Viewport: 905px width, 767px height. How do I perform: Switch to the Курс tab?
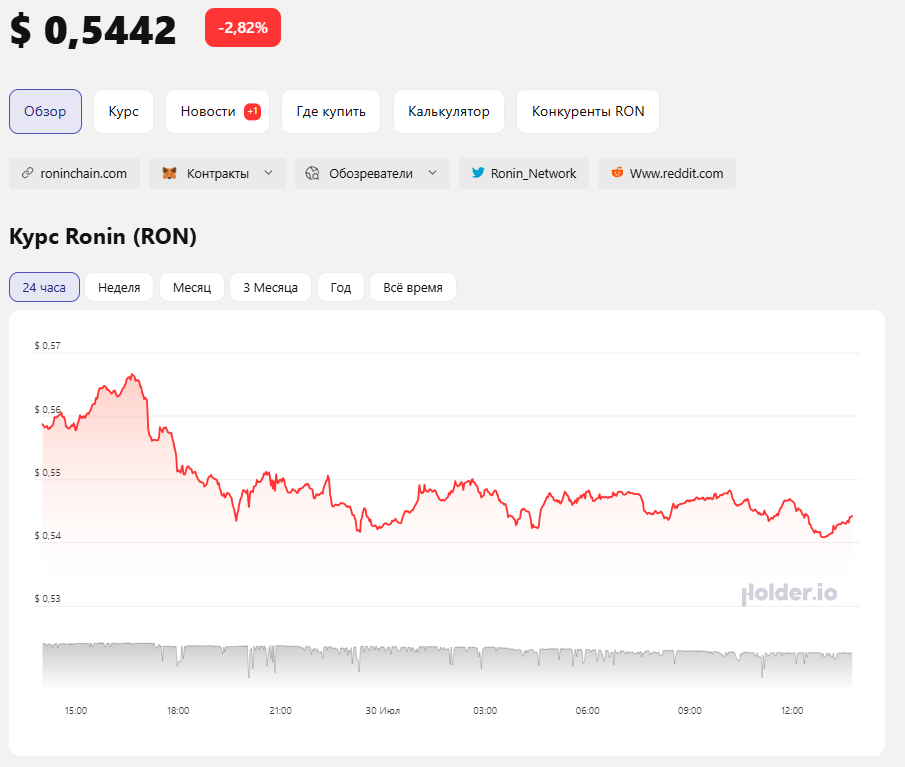(124, 111)
